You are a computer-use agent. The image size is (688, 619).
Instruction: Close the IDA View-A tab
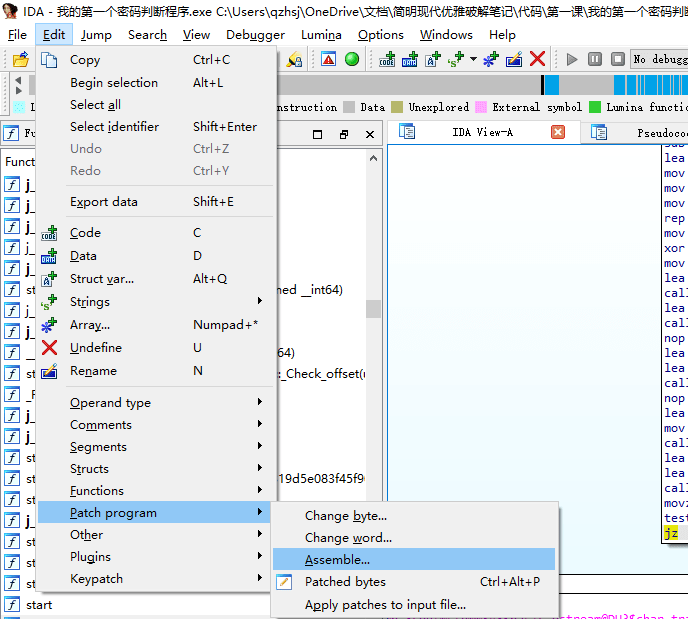coord(558,132)
